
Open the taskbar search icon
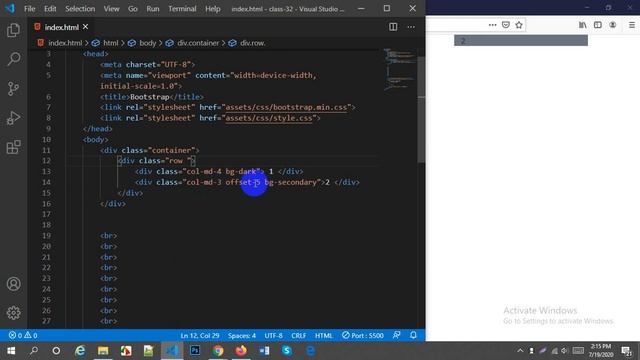click(34, 351)
